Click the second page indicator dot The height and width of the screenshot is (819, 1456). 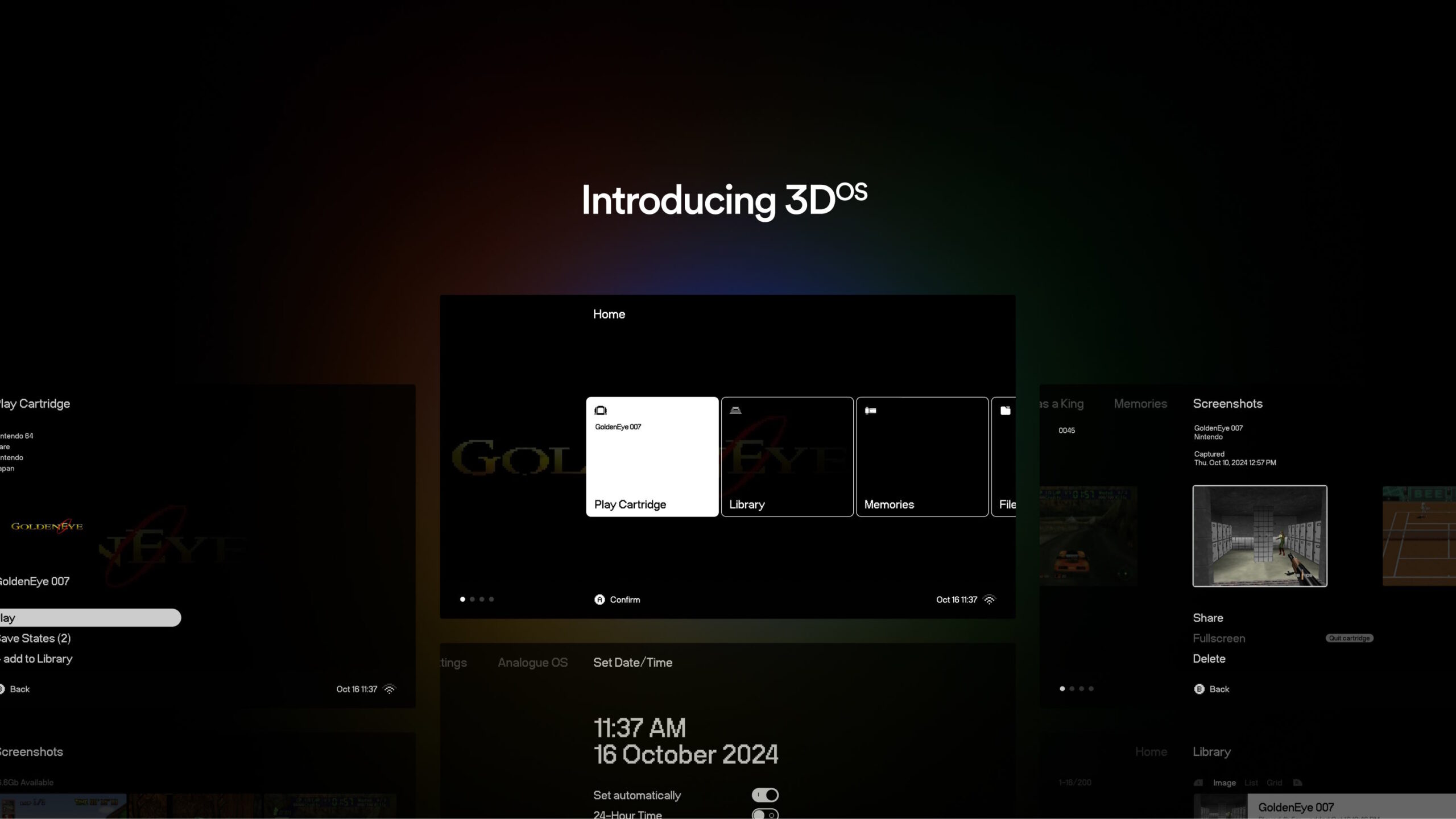click(471, 599)
